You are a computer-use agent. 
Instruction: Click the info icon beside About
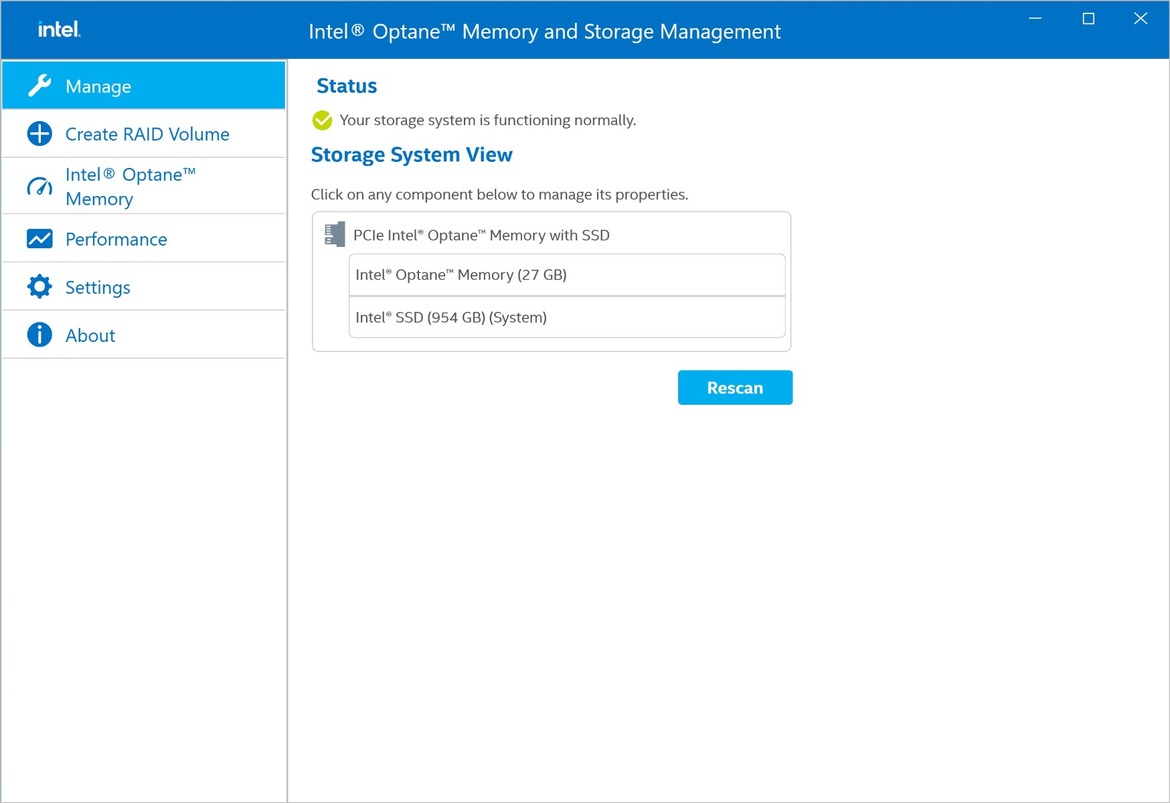pyautogui.click(x=40, y=334)
